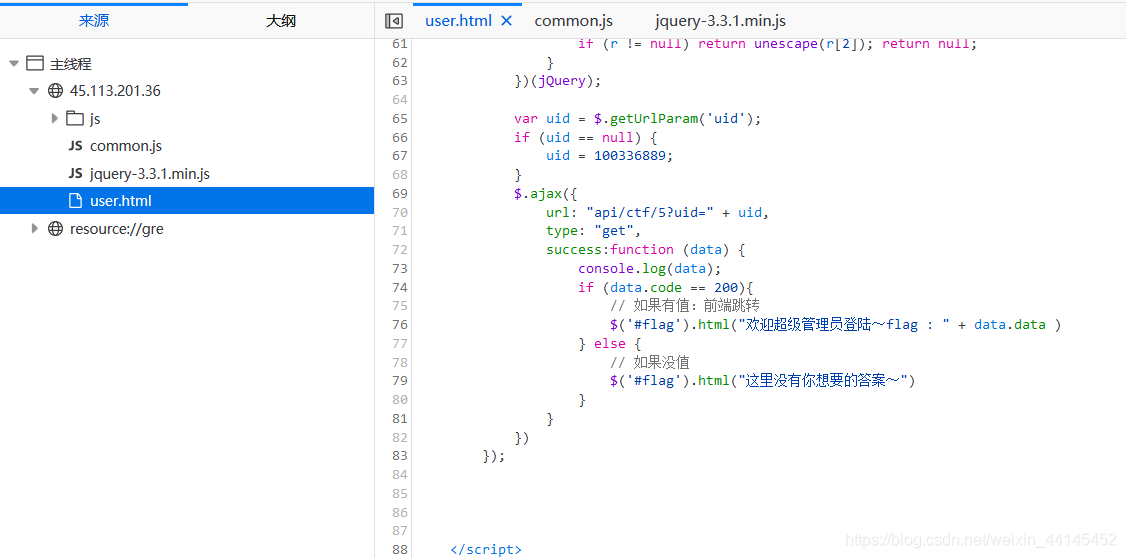Click the JS icon beside jquery-3.3.1.min.js
The width and height of the screenshot is (1126, 558).
(75, 174)
